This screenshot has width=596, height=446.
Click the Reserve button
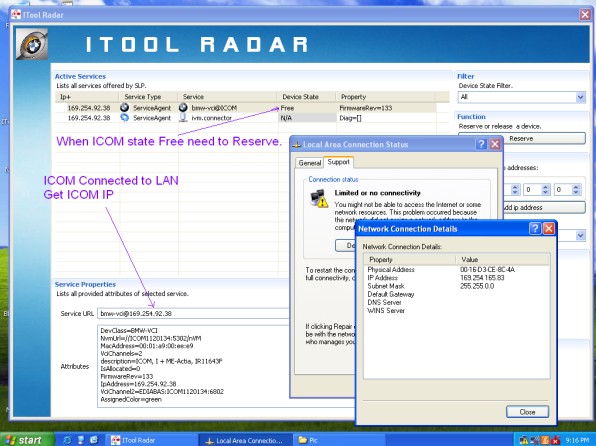click(522, 138)
